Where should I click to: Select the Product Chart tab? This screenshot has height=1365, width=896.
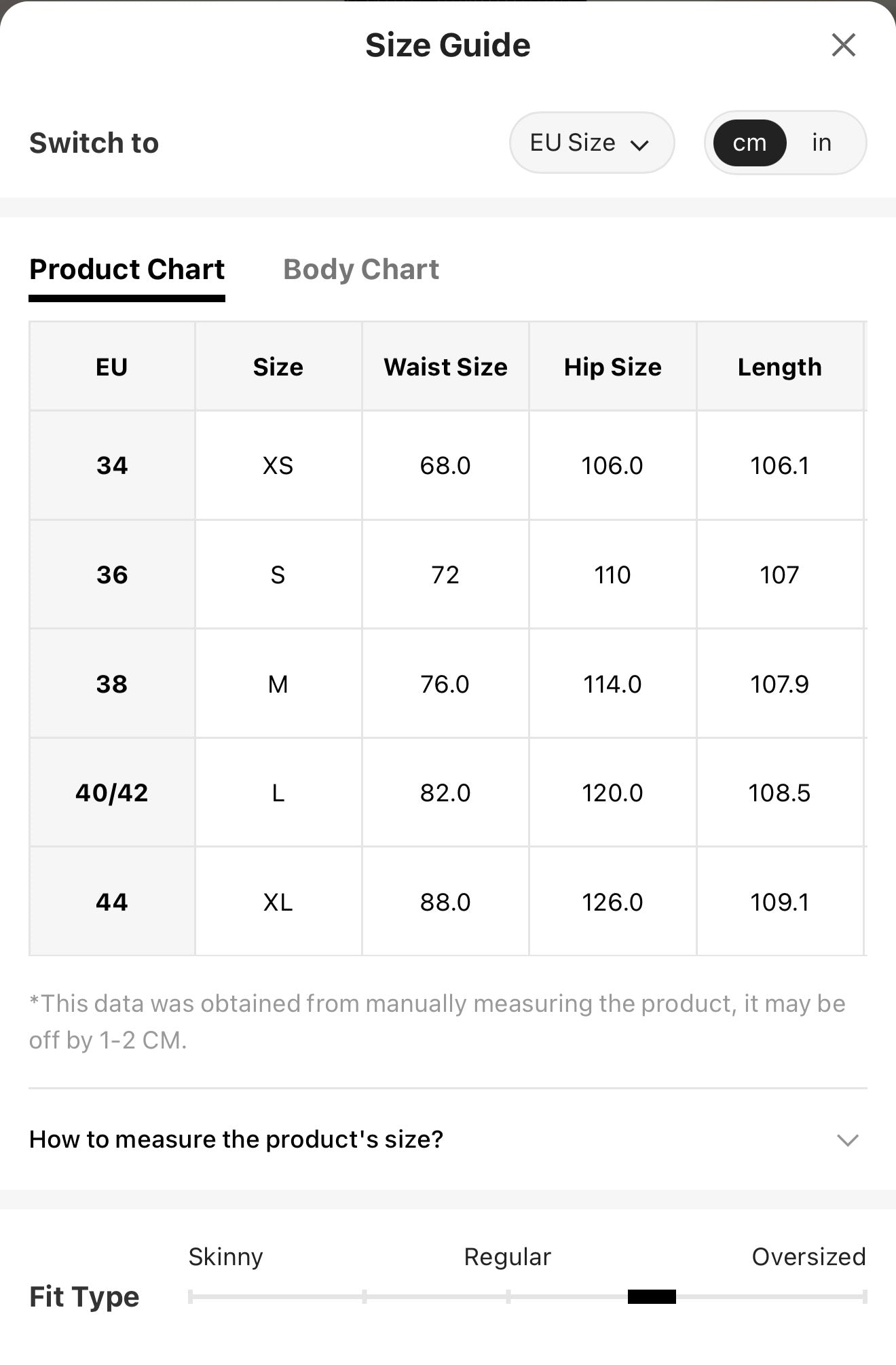tap(127, 270)
